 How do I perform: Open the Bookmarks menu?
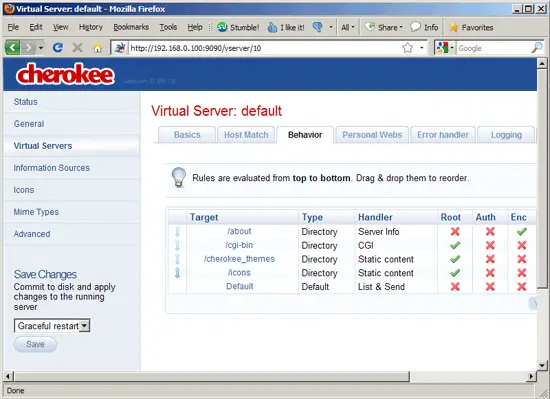click(x=131, y=27)
